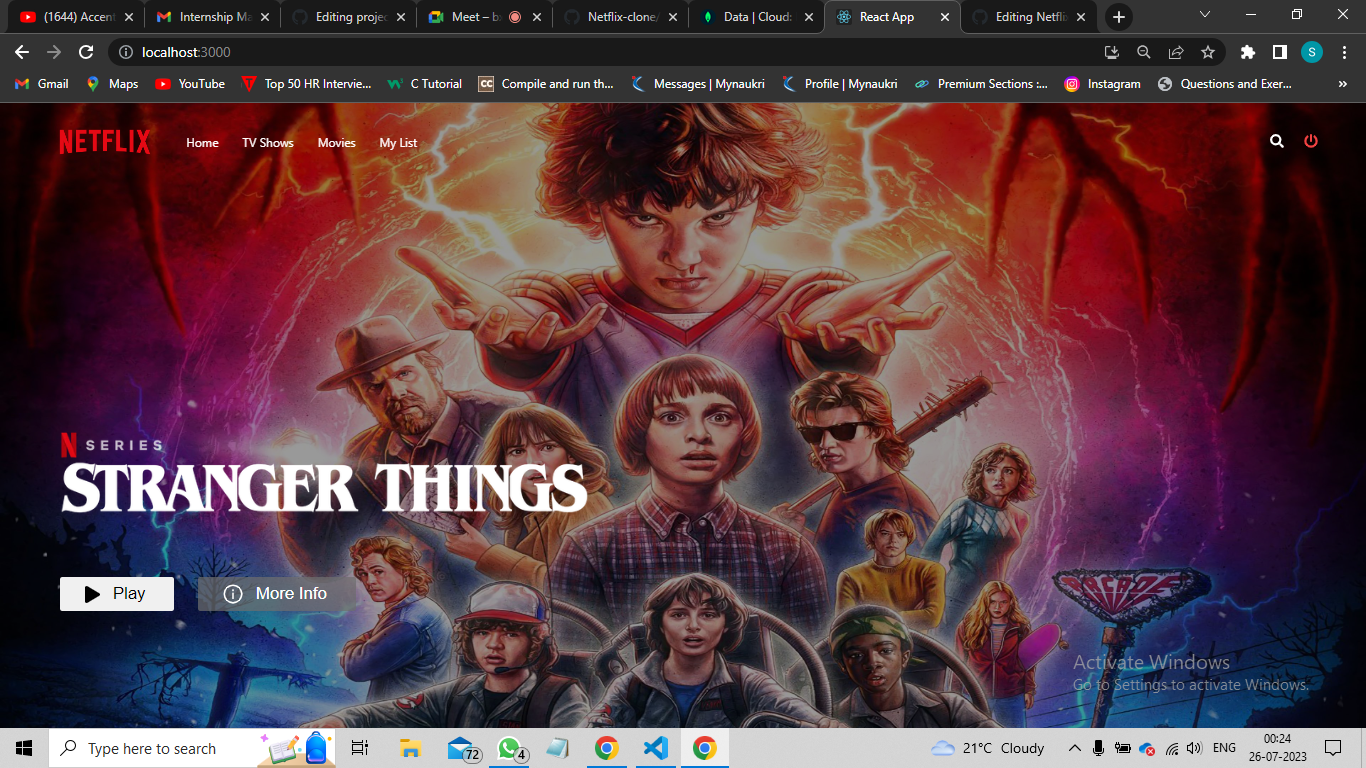Expand hidden bookmarks with the overflow chevron
The height and width of the screenshot is (768, 1366).
pyautogui.click(x=1342, y=84)
